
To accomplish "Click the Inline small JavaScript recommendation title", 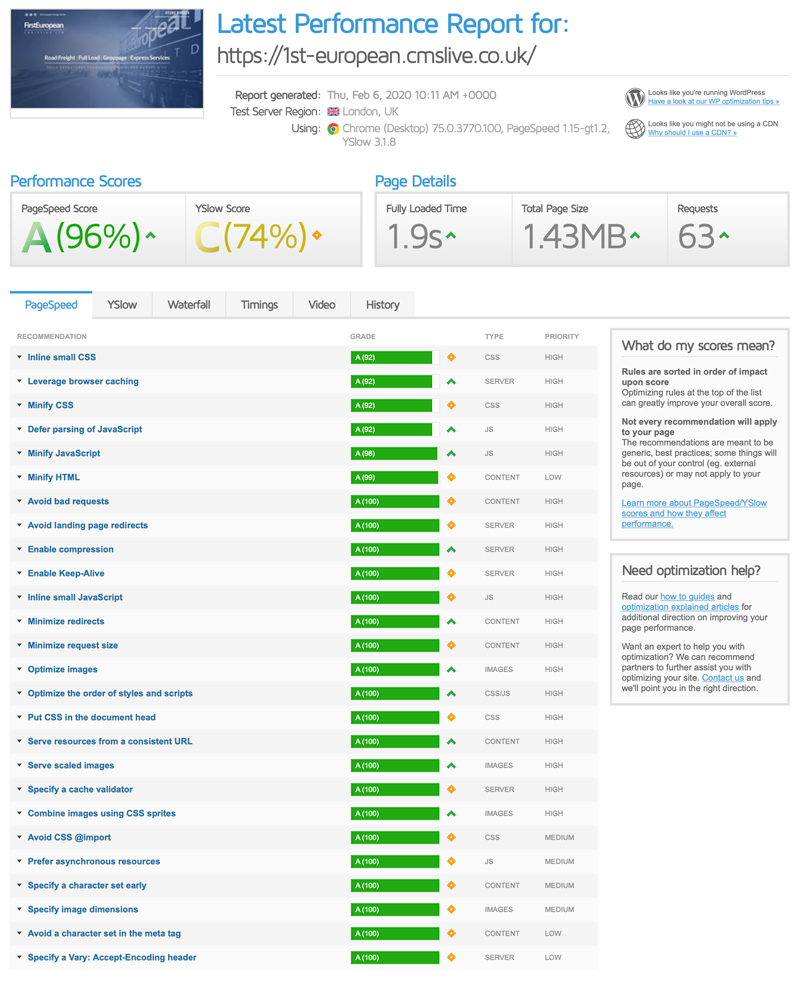I will [75, 597].
